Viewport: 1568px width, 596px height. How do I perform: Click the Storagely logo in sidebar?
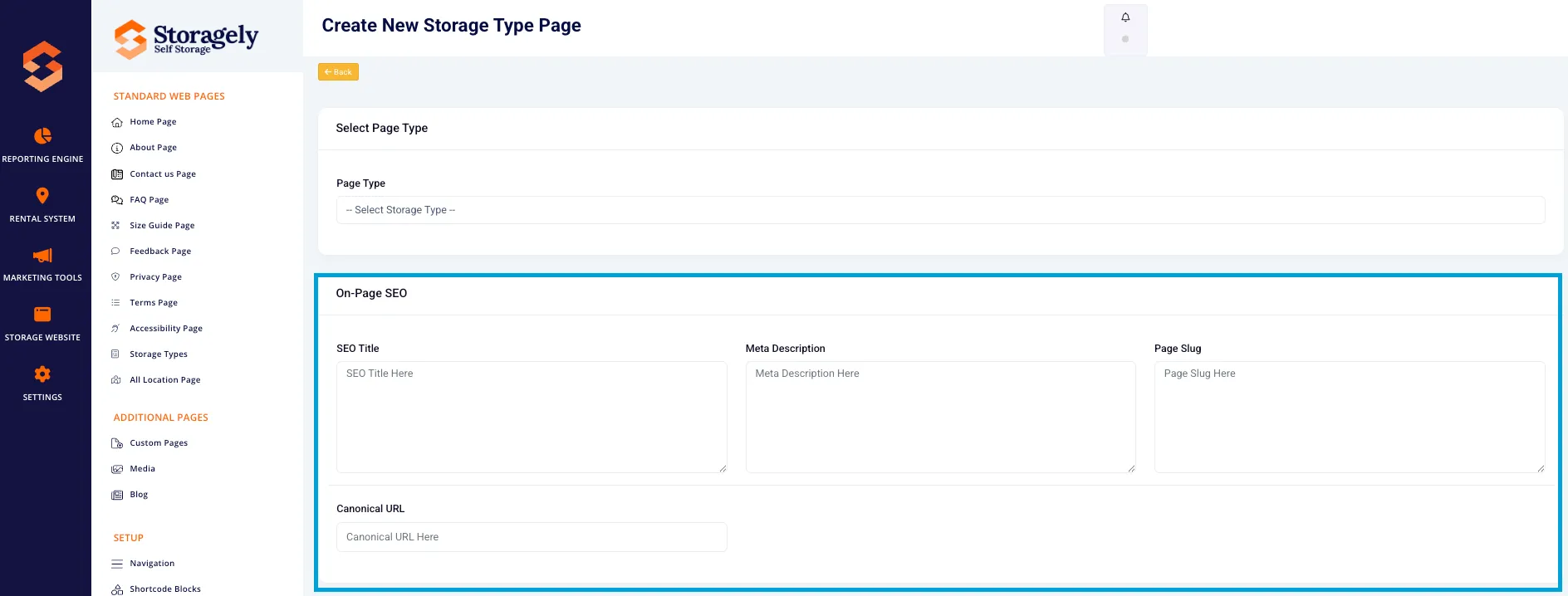pyautogui.click(x=186, y=39)
